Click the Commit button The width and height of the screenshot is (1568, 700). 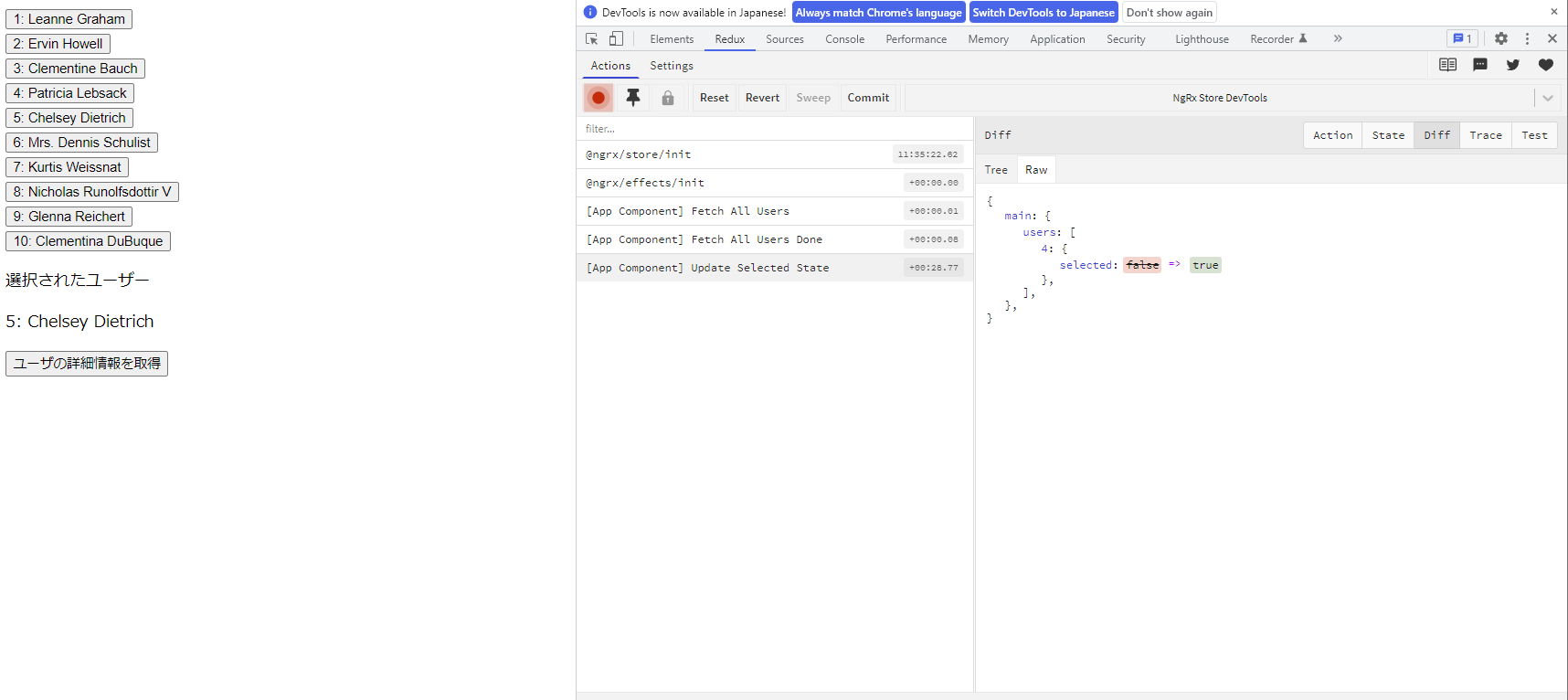868,98
